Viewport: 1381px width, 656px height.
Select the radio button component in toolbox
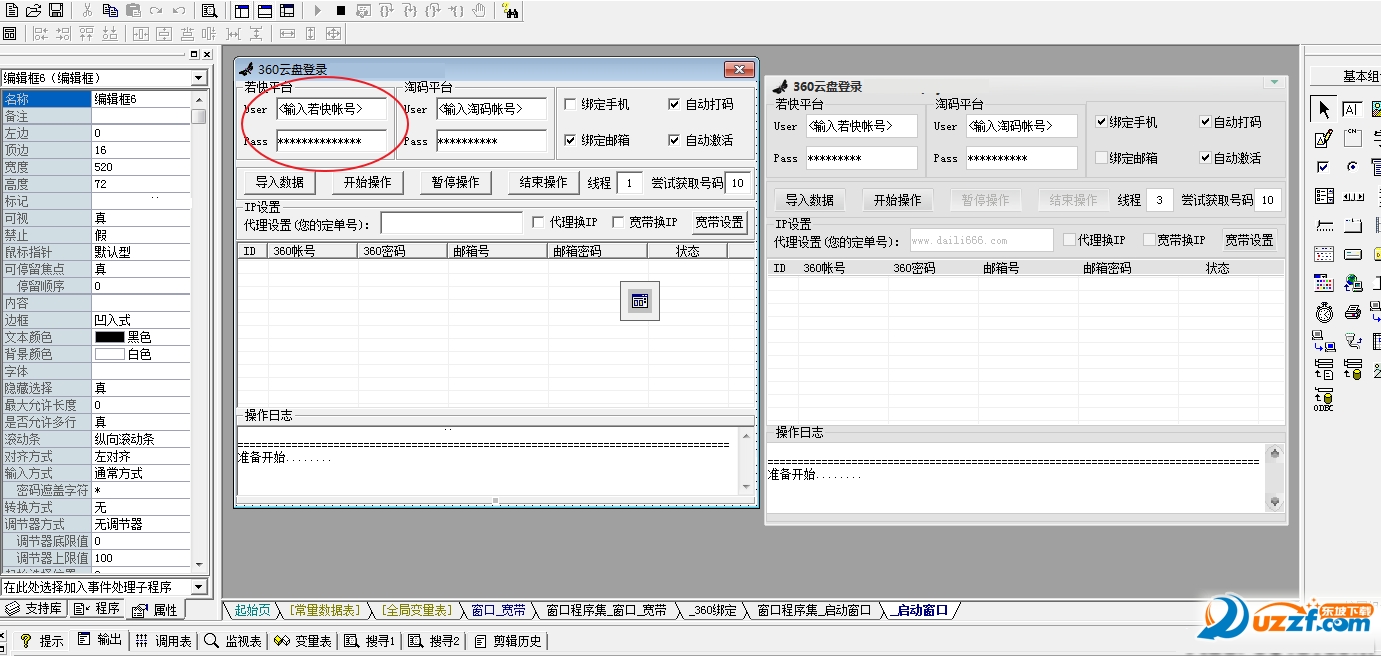coord(1352,167)
